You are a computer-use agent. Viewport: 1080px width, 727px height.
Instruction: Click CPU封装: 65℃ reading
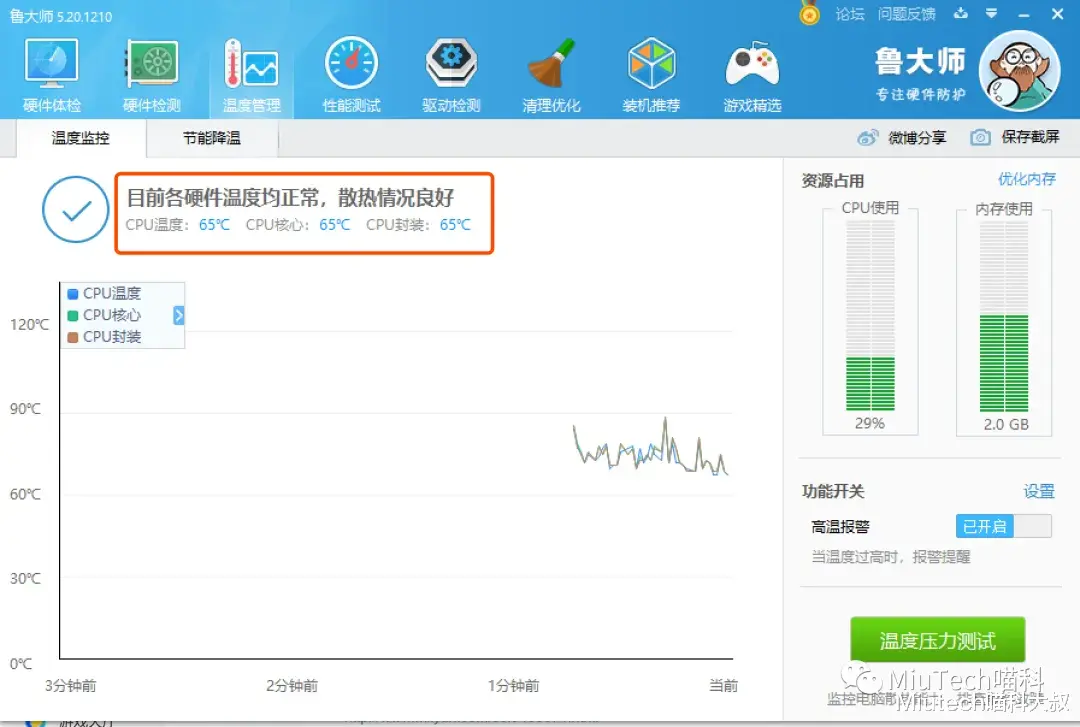pyautogui.click(x=419, y=225)
